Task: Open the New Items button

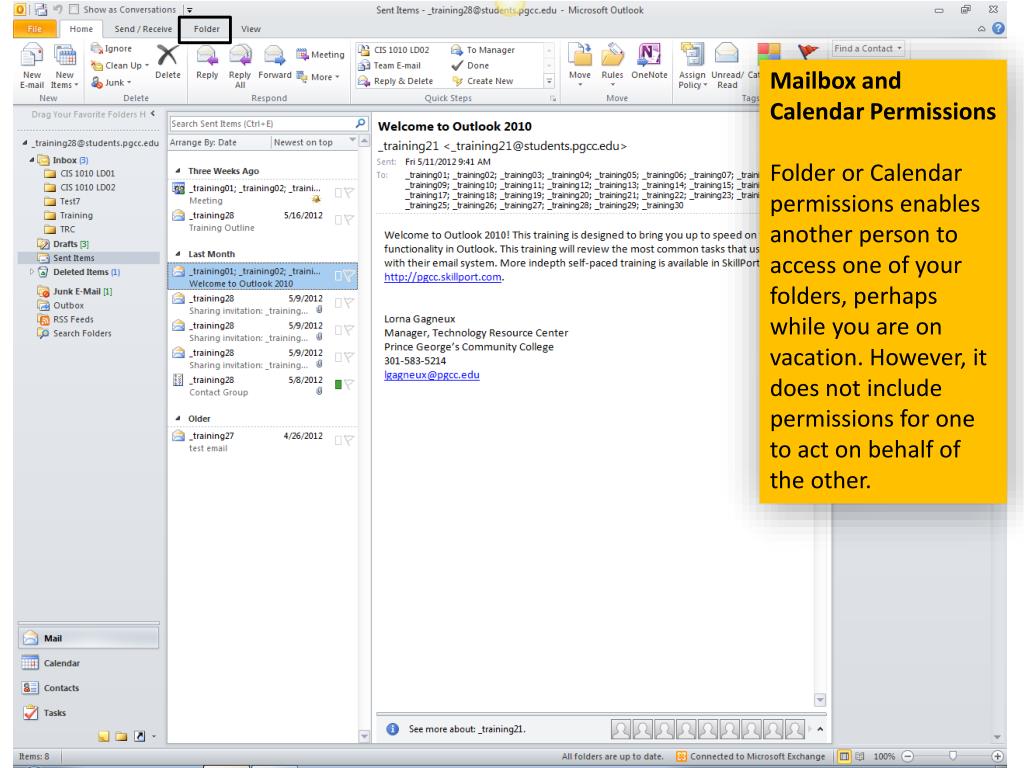Action: point(65,66)
